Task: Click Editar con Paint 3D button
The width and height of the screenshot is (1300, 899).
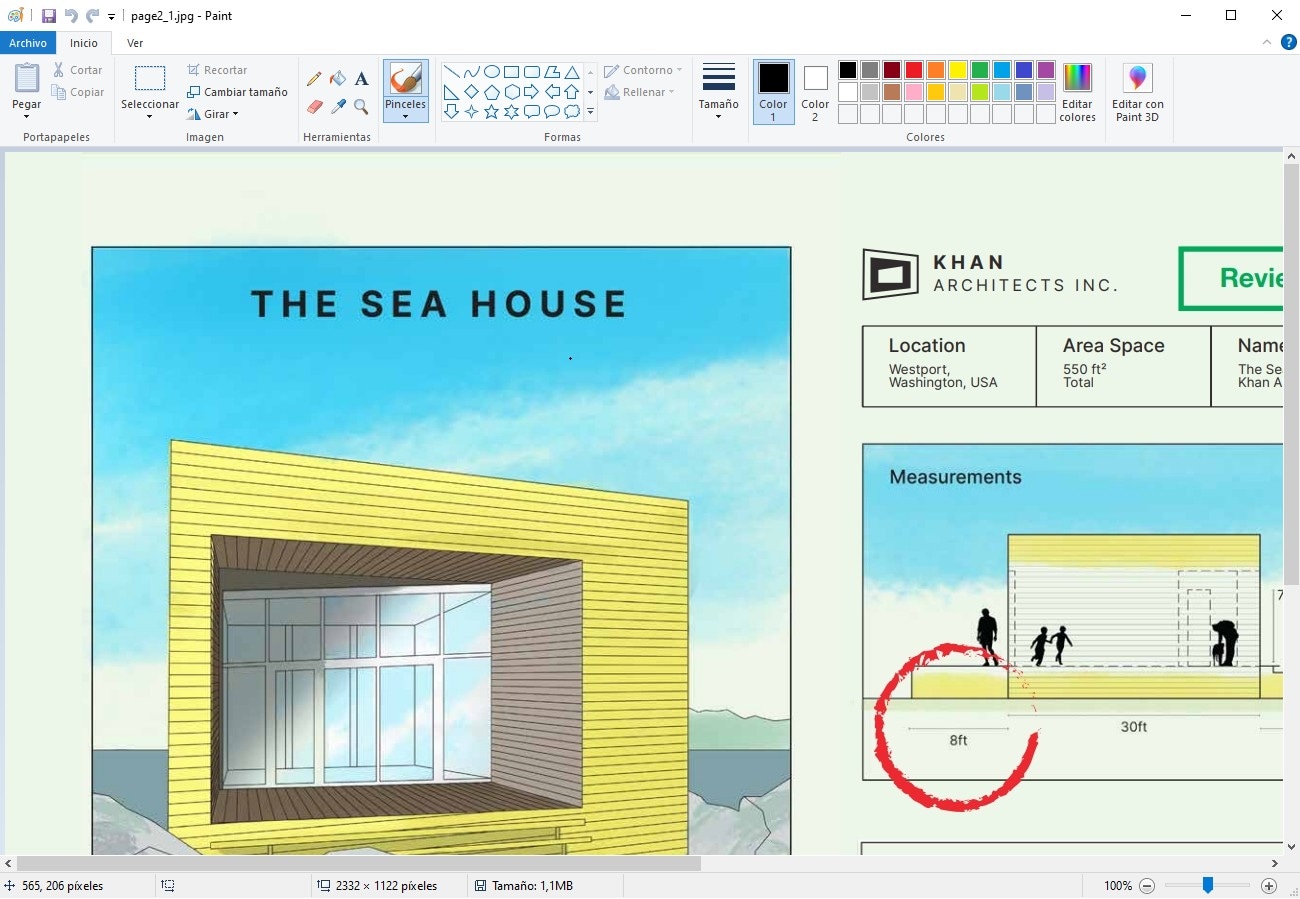Action: pyautogui.click(x=1138, y=92)
